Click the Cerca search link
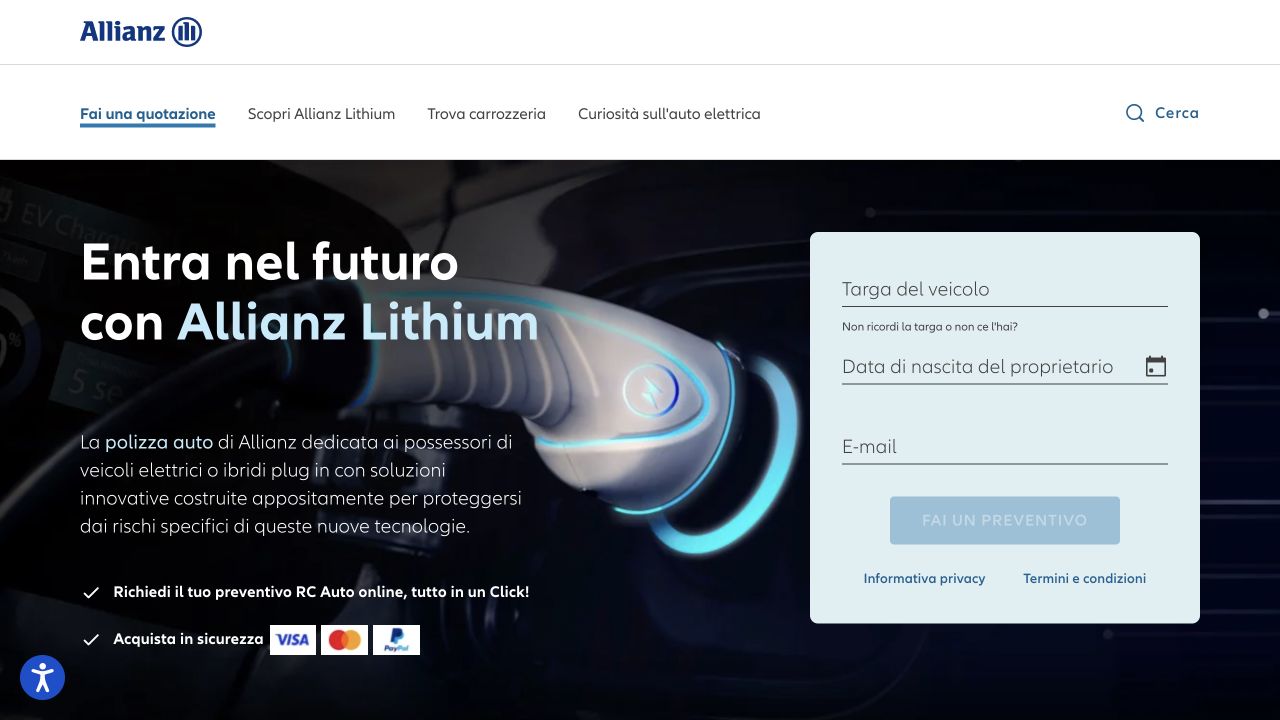This screenshot has width=1280, height=720. tap(1177, 113)
